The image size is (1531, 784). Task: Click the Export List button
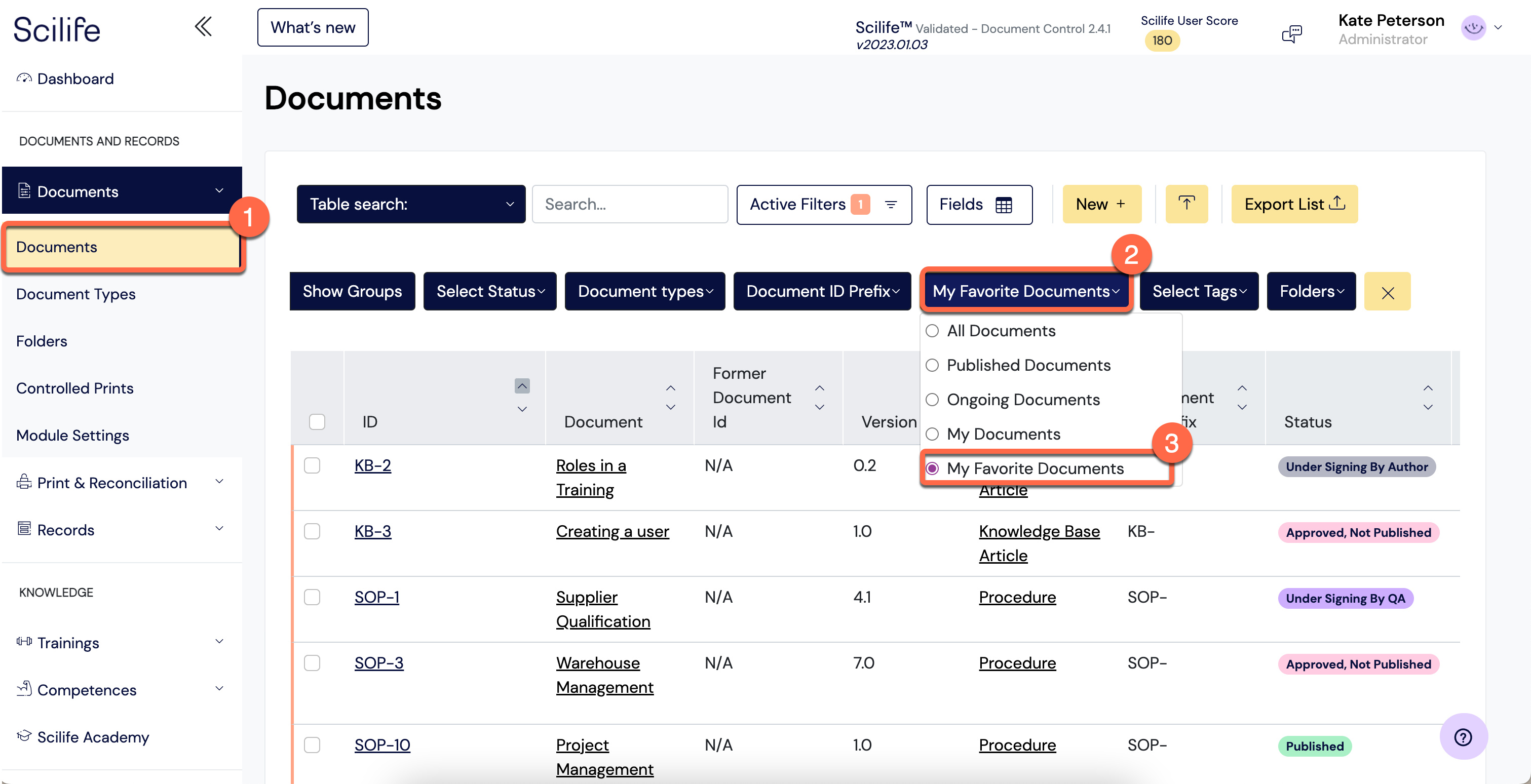point(1294,204)
